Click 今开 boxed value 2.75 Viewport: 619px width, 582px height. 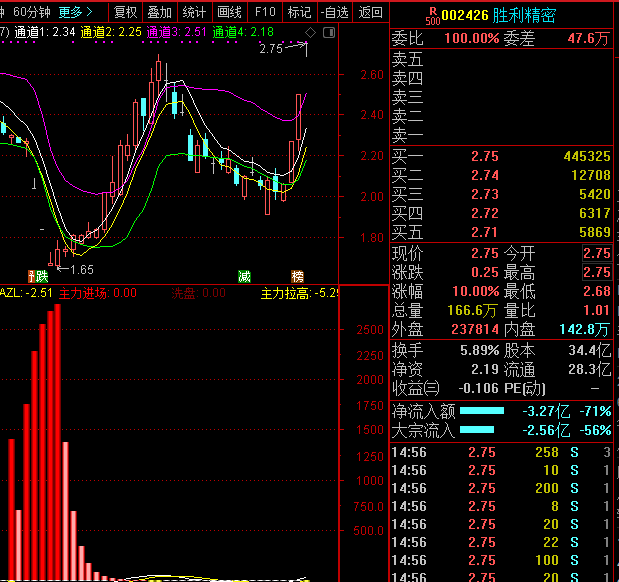pos(597,253)
